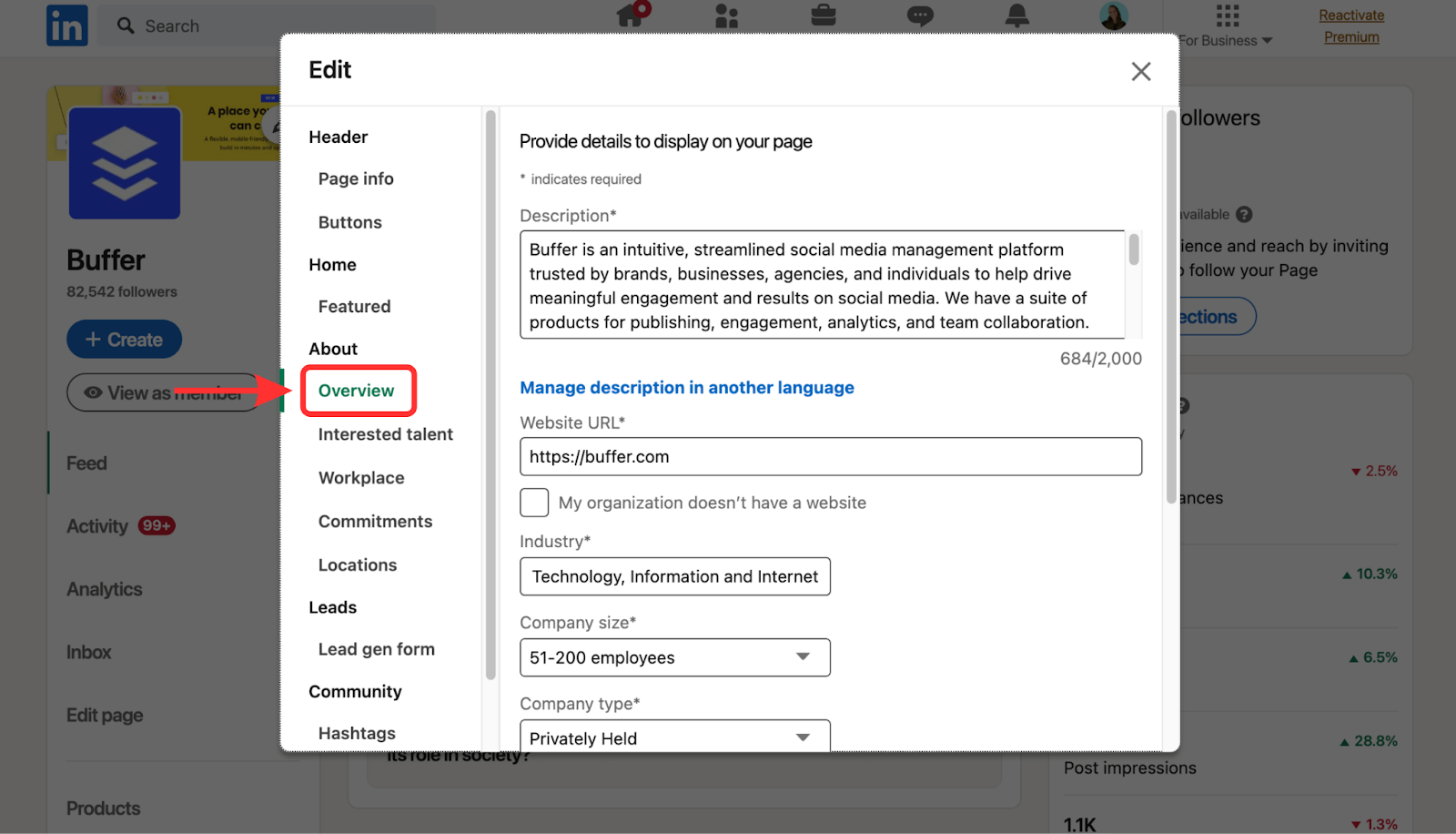The image size is (1456, 834).
Task: Select Interested talent in sidebar
Action: point(386,434)
